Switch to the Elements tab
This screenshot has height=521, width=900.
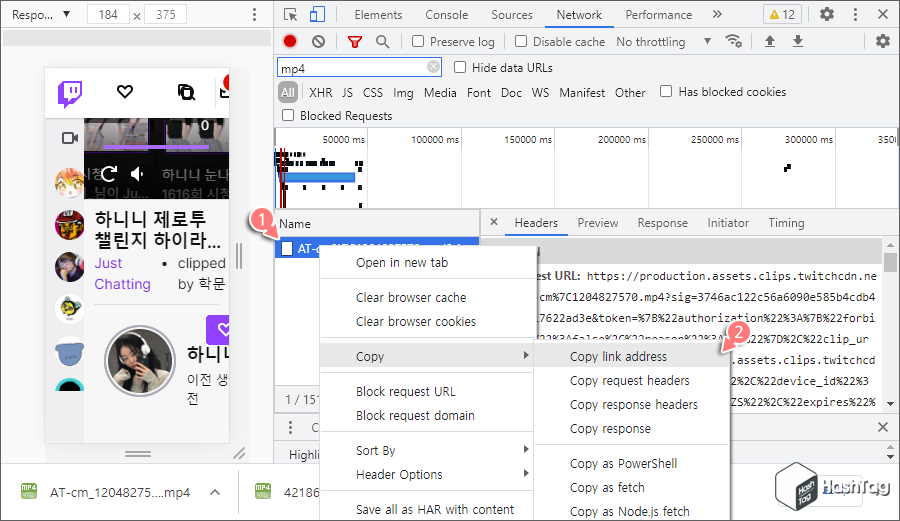pyautogui.click(x=378, y=14)
